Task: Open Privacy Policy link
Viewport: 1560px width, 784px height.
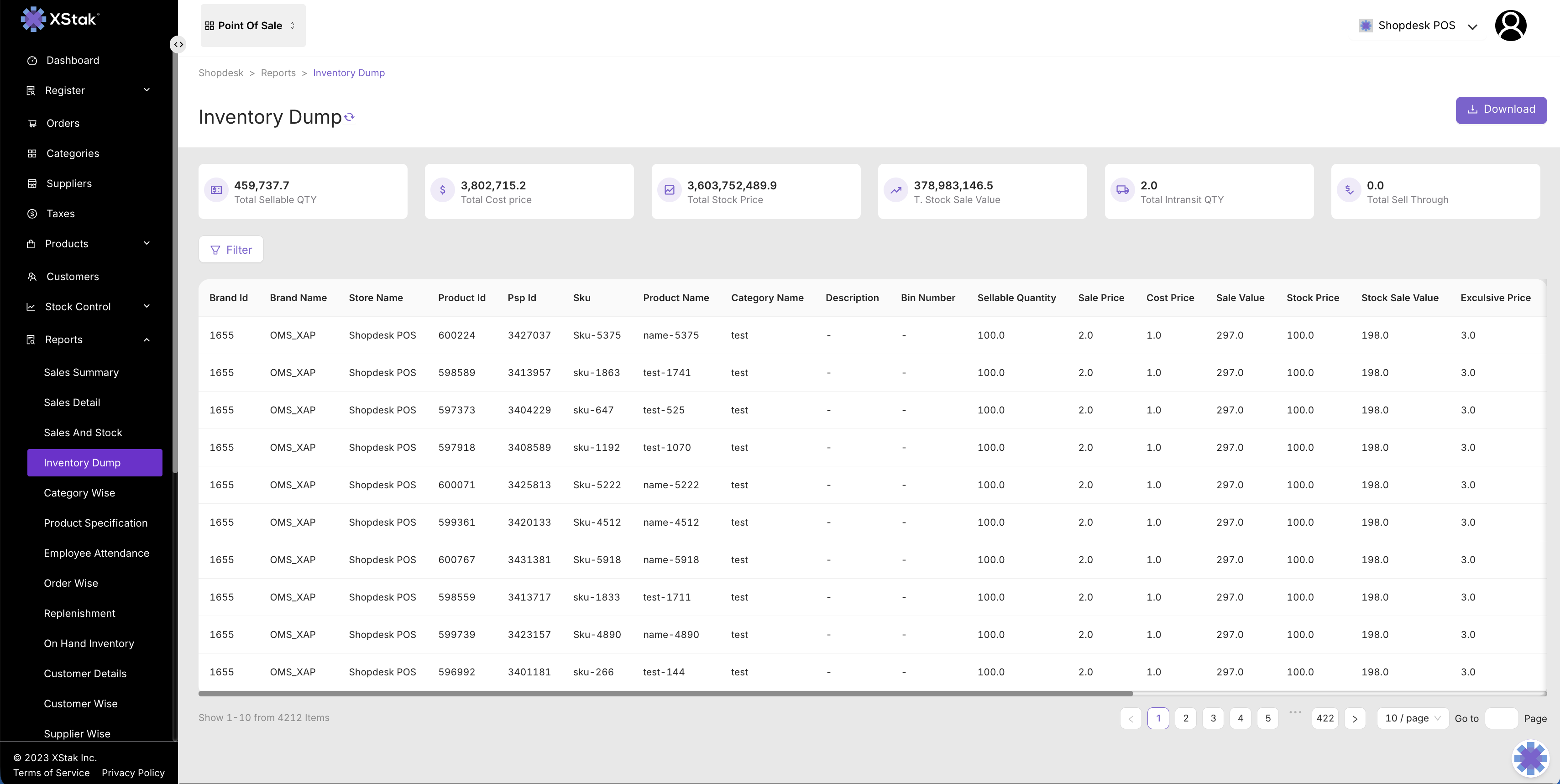Action: coord(133,773)
